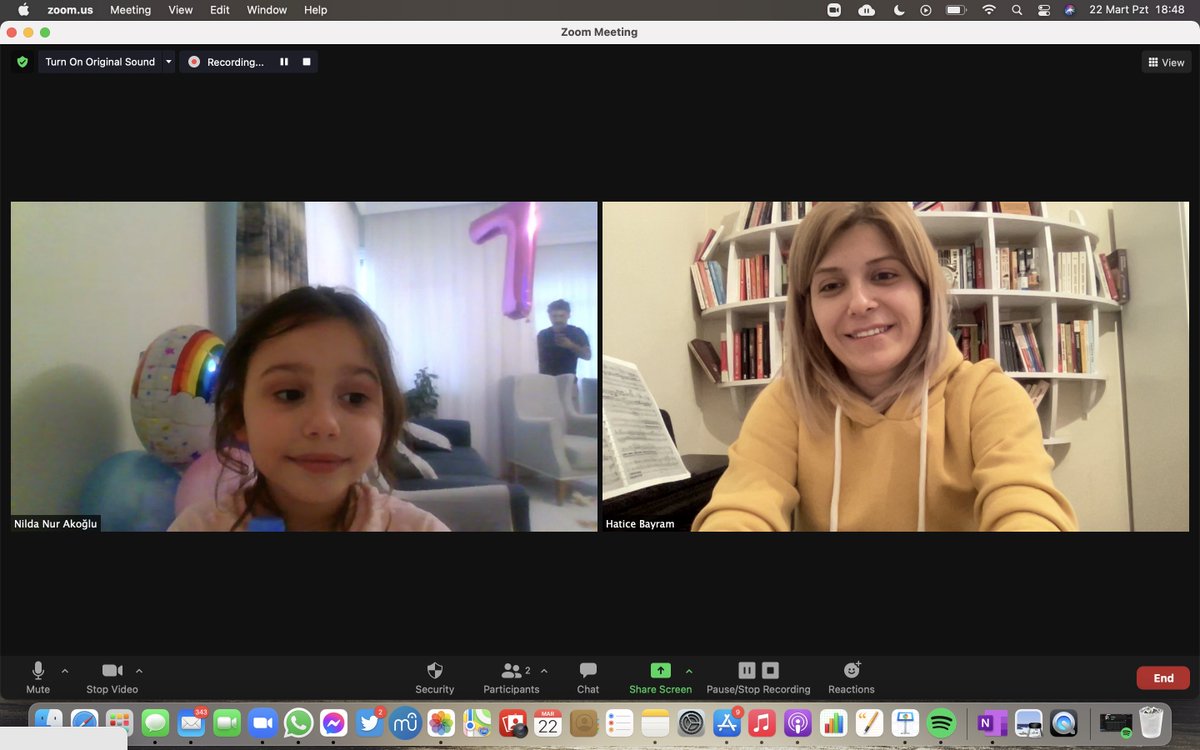
Task: Expand audio options arrow next to Mute
Action: coord(65,671)
